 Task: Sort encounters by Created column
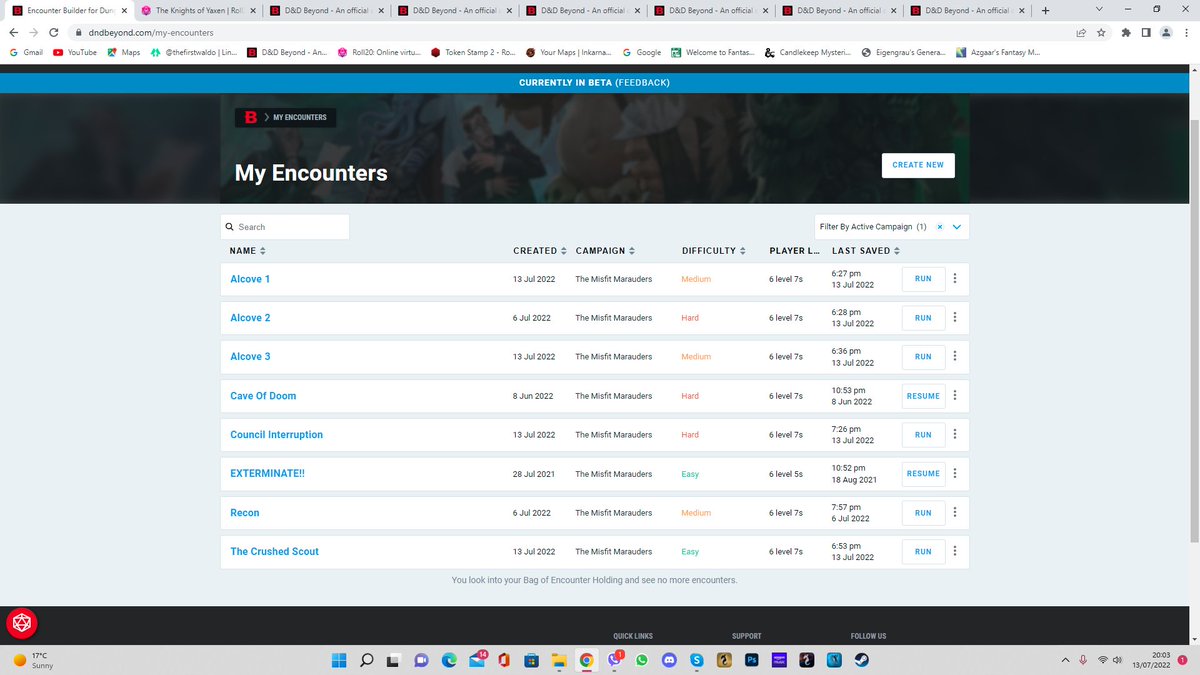[540, 250]
